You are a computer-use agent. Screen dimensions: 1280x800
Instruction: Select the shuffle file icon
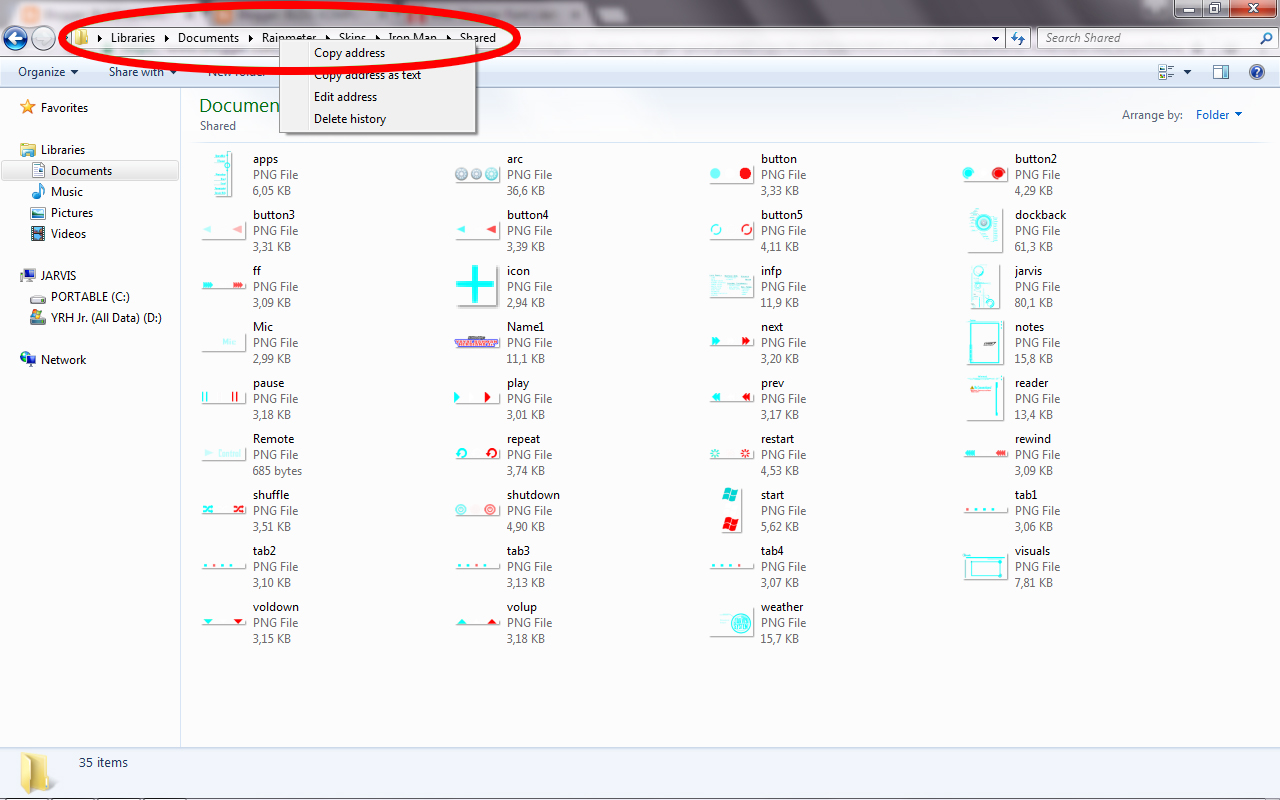pyautogui.click(x=222, y=510)
